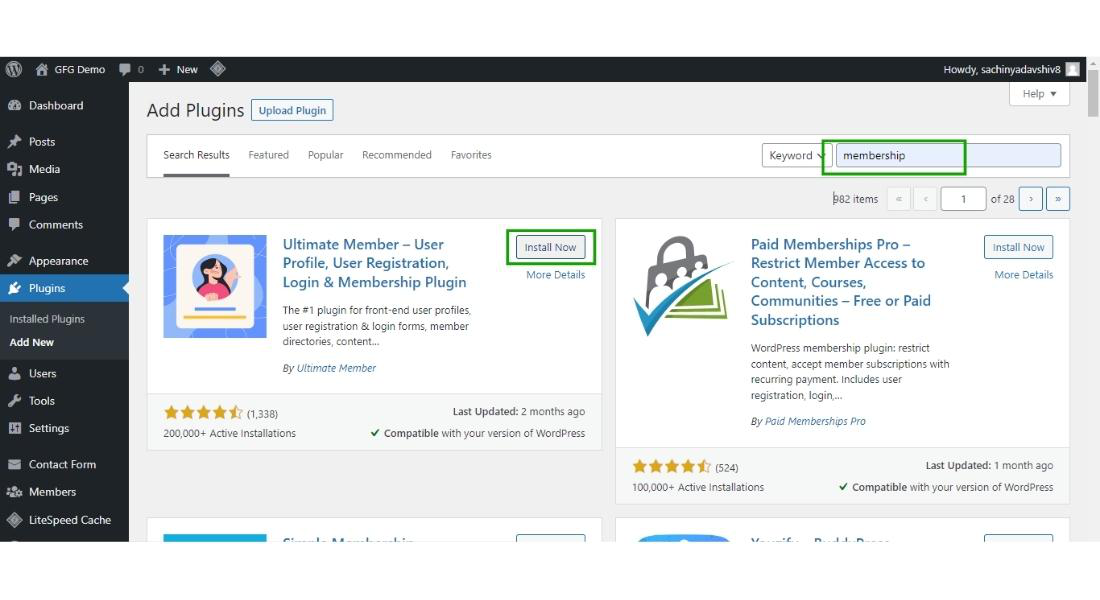Click Howdy, sachinyadavshiv8 account text

click(x=1001, y=69)
